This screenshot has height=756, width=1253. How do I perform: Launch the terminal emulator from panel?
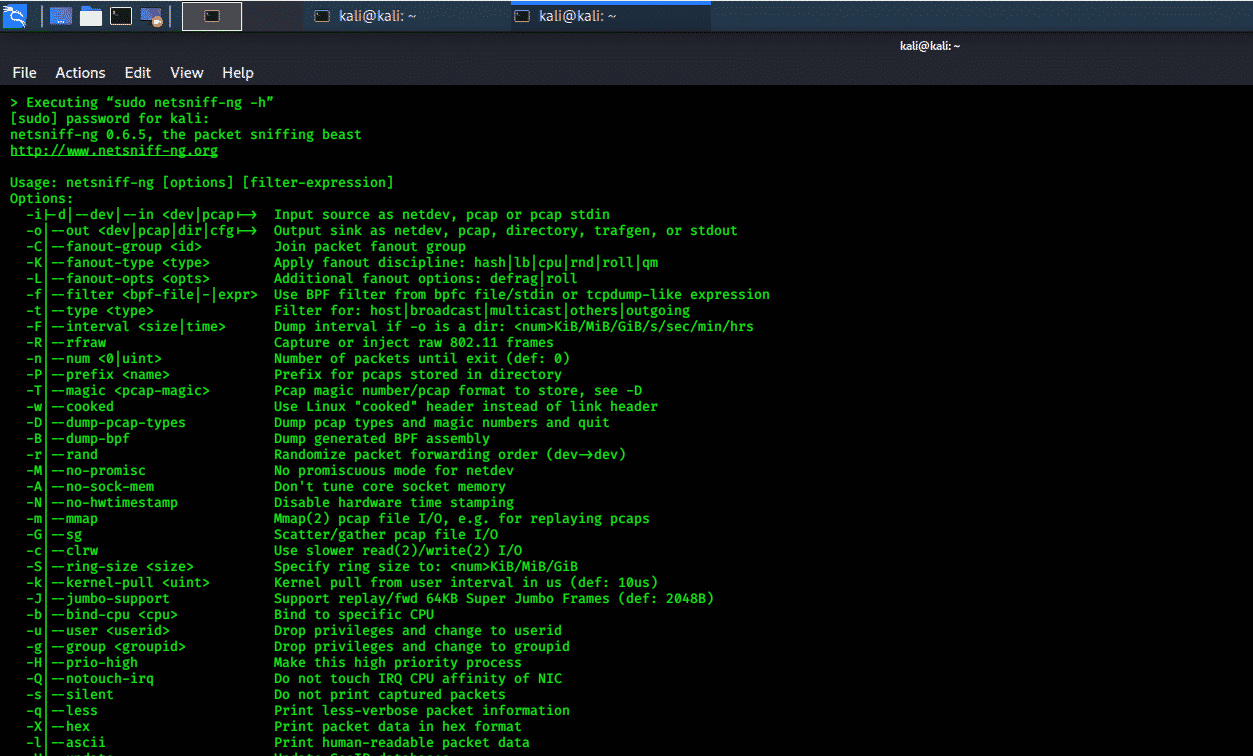121,16
